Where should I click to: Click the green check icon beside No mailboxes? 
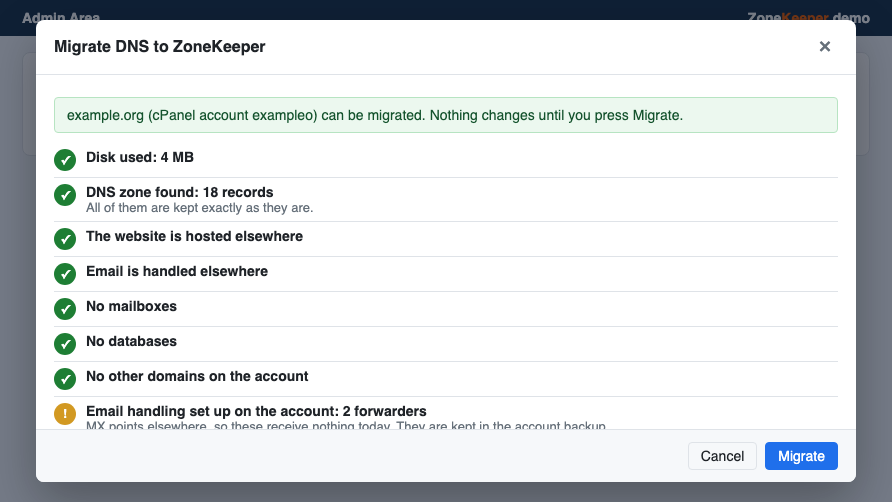click(x=65, y=308)
